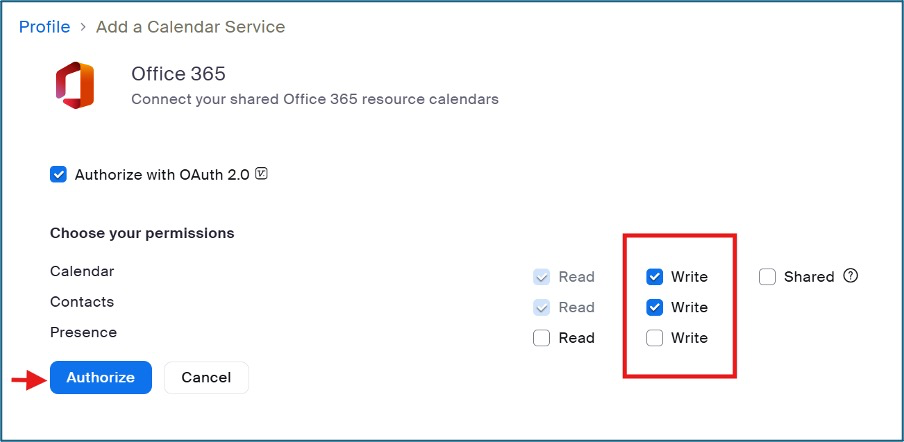Toggle the Calendar Read checkbox
This screenshot has width=904, height=442.
[x=542, y=277]
